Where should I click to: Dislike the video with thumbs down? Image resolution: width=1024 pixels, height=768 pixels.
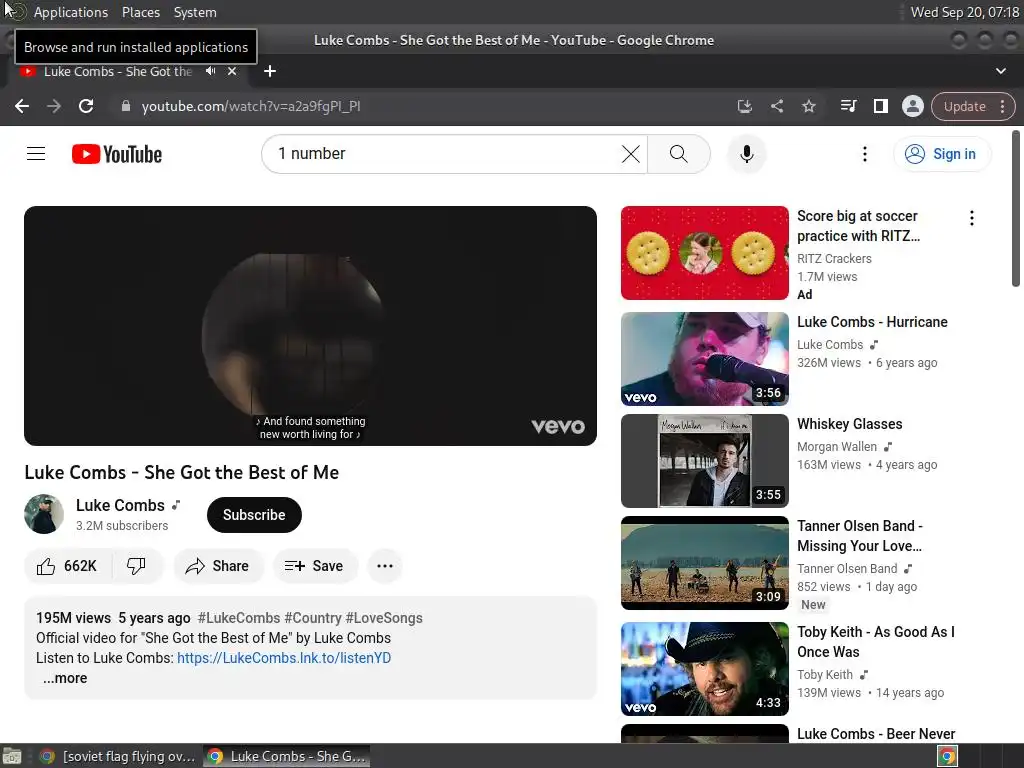tap(136, 566)
